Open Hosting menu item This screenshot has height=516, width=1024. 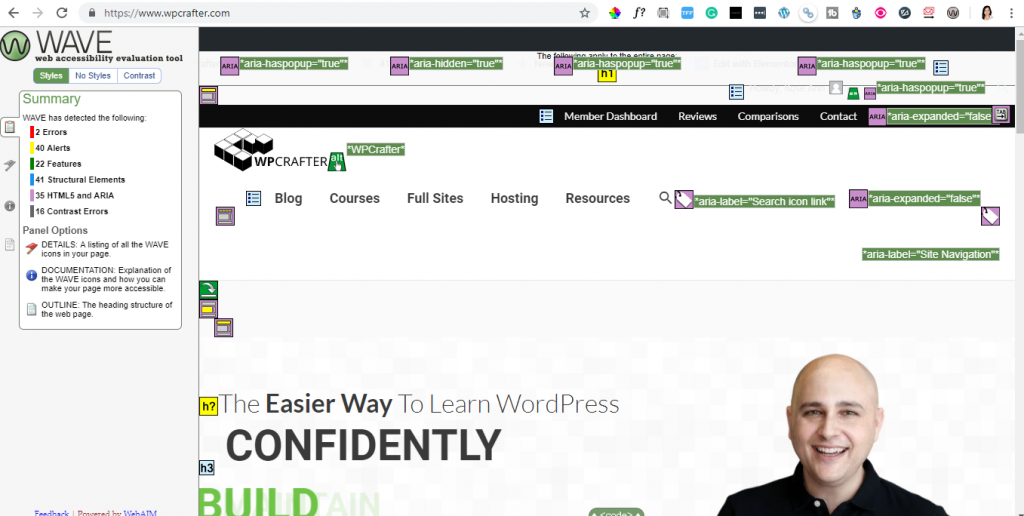coord(515,198)
